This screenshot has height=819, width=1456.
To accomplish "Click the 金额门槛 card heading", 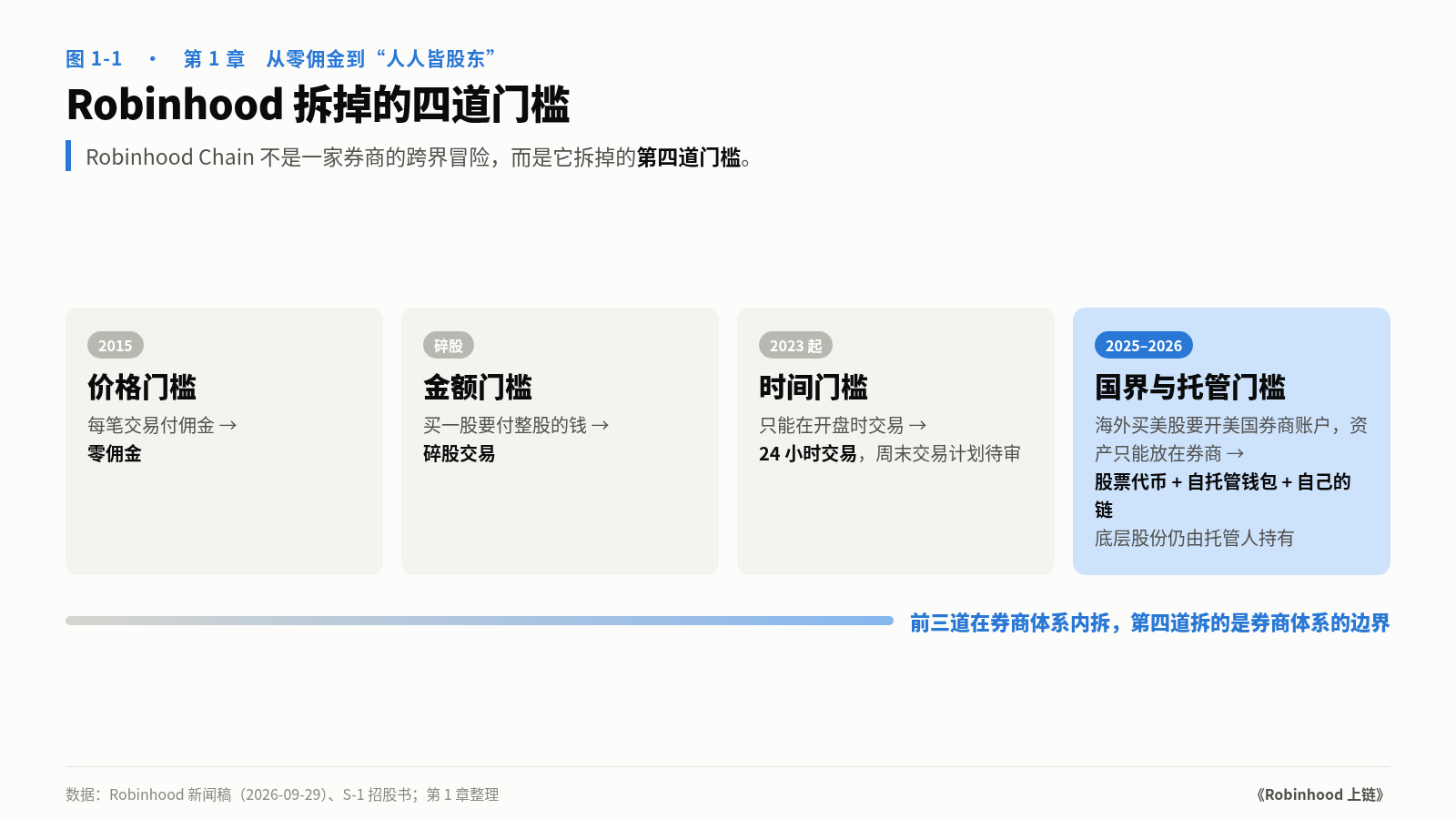I will coord(478,388).
